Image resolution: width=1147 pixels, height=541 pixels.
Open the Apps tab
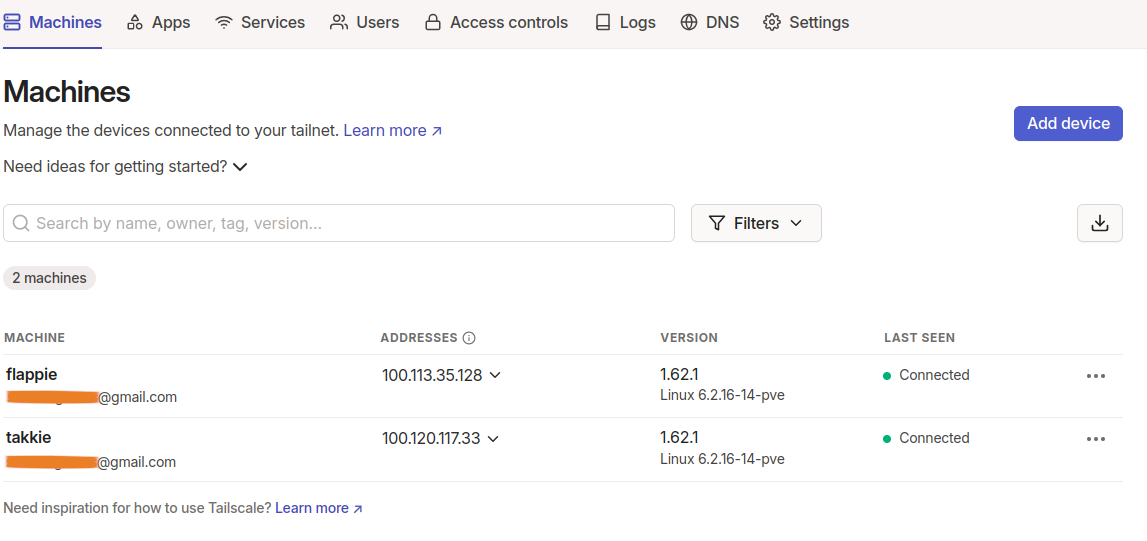point(158,23)
